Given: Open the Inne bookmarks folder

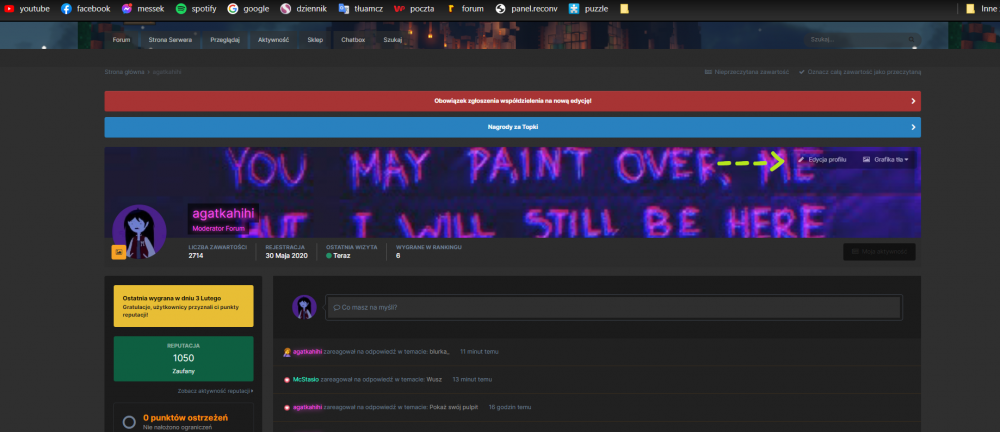Looking at the screenshot, I should [x=982, y=9].
